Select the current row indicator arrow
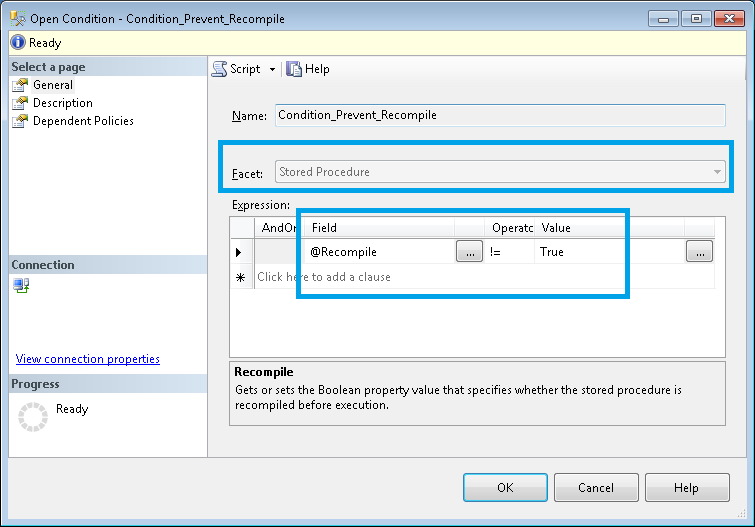This screenshot has height=527, width=755. [x=240, y=252]
